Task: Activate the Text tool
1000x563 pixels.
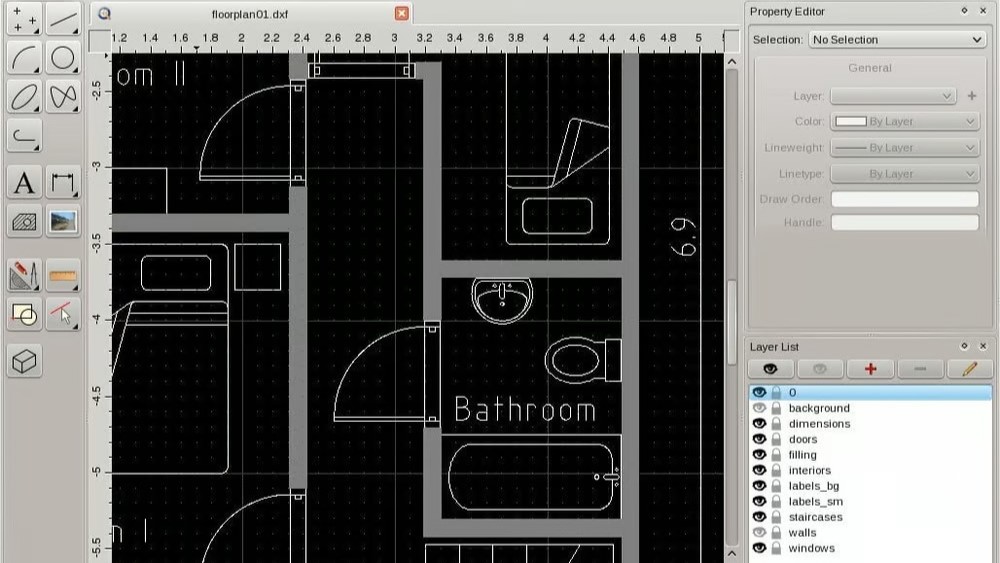Action: [24, 183]
